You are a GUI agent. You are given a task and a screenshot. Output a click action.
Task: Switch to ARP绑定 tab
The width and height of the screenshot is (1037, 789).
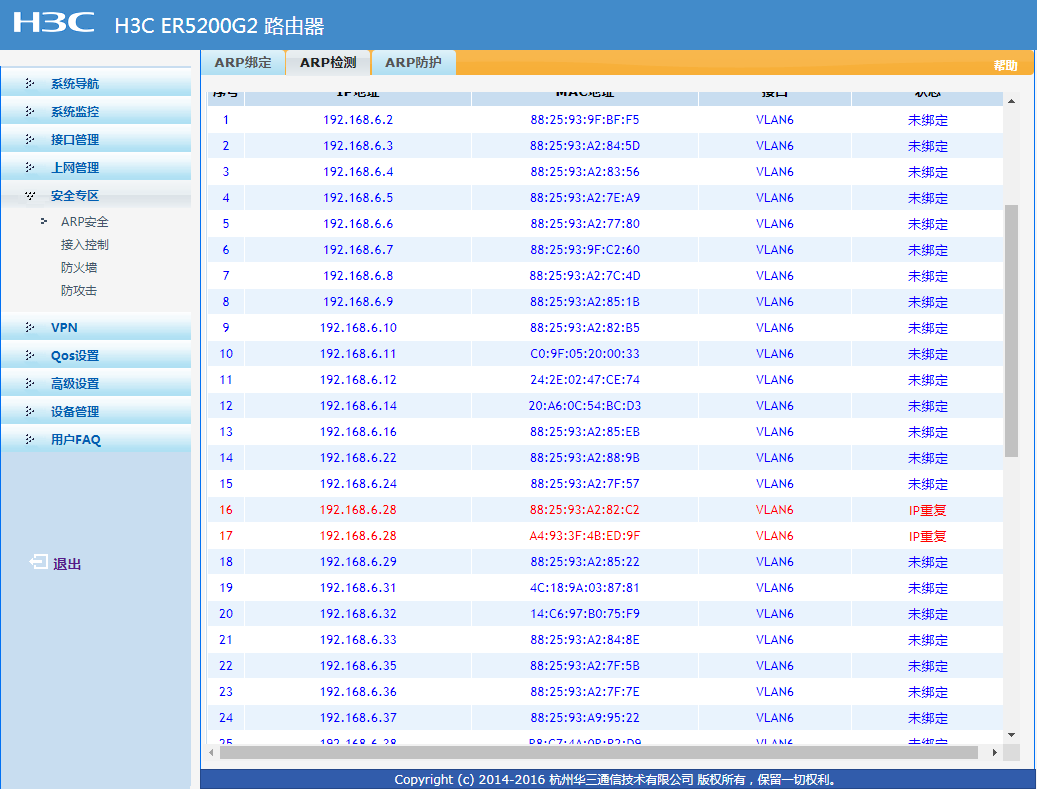point(243,62)
